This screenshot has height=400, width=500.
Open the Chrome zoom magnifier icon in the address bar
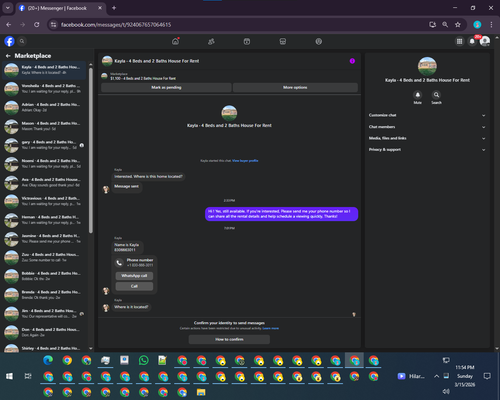tap(445, 25)
